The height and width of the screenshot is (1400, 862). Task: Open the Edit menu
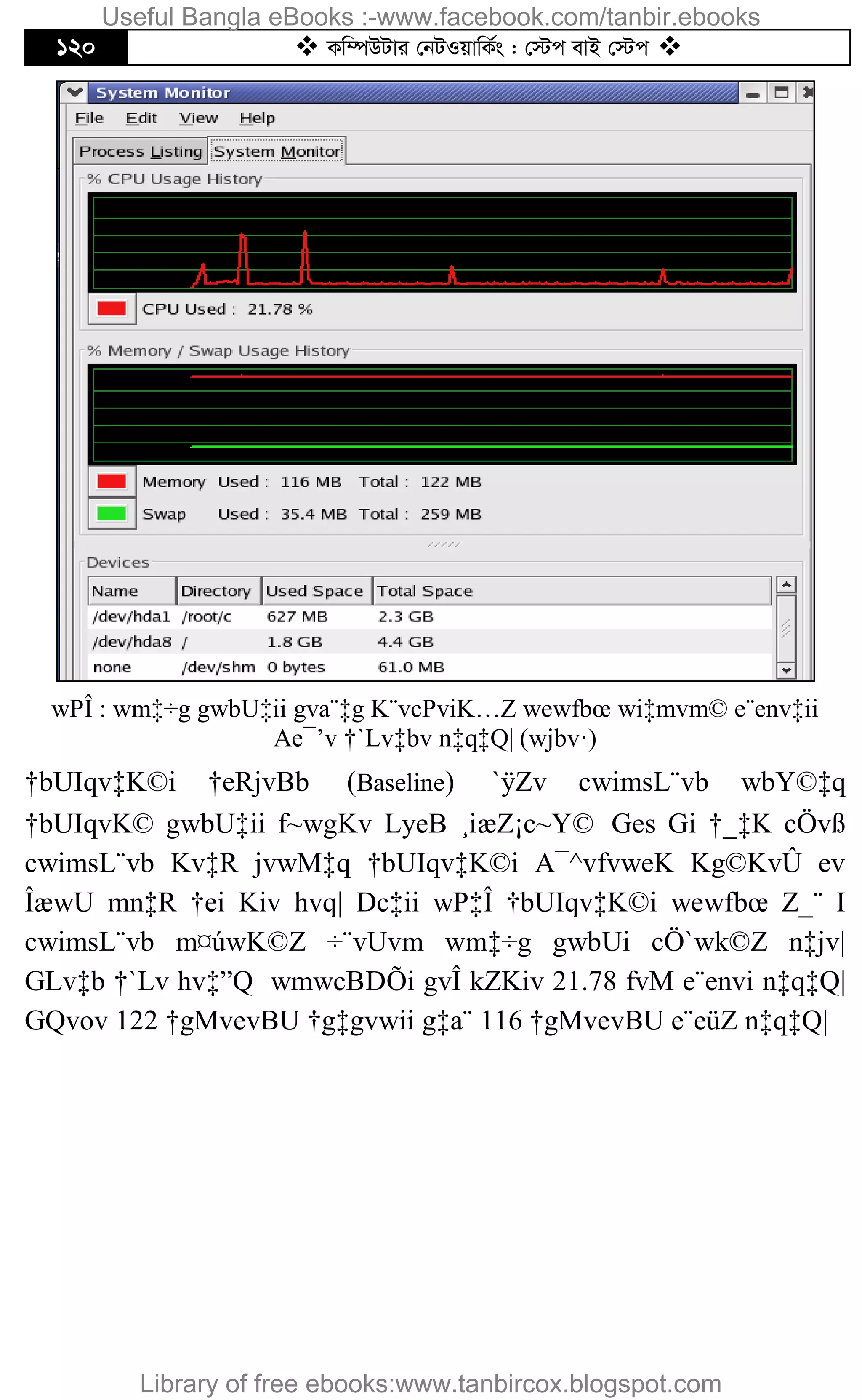tap(141, 118)
